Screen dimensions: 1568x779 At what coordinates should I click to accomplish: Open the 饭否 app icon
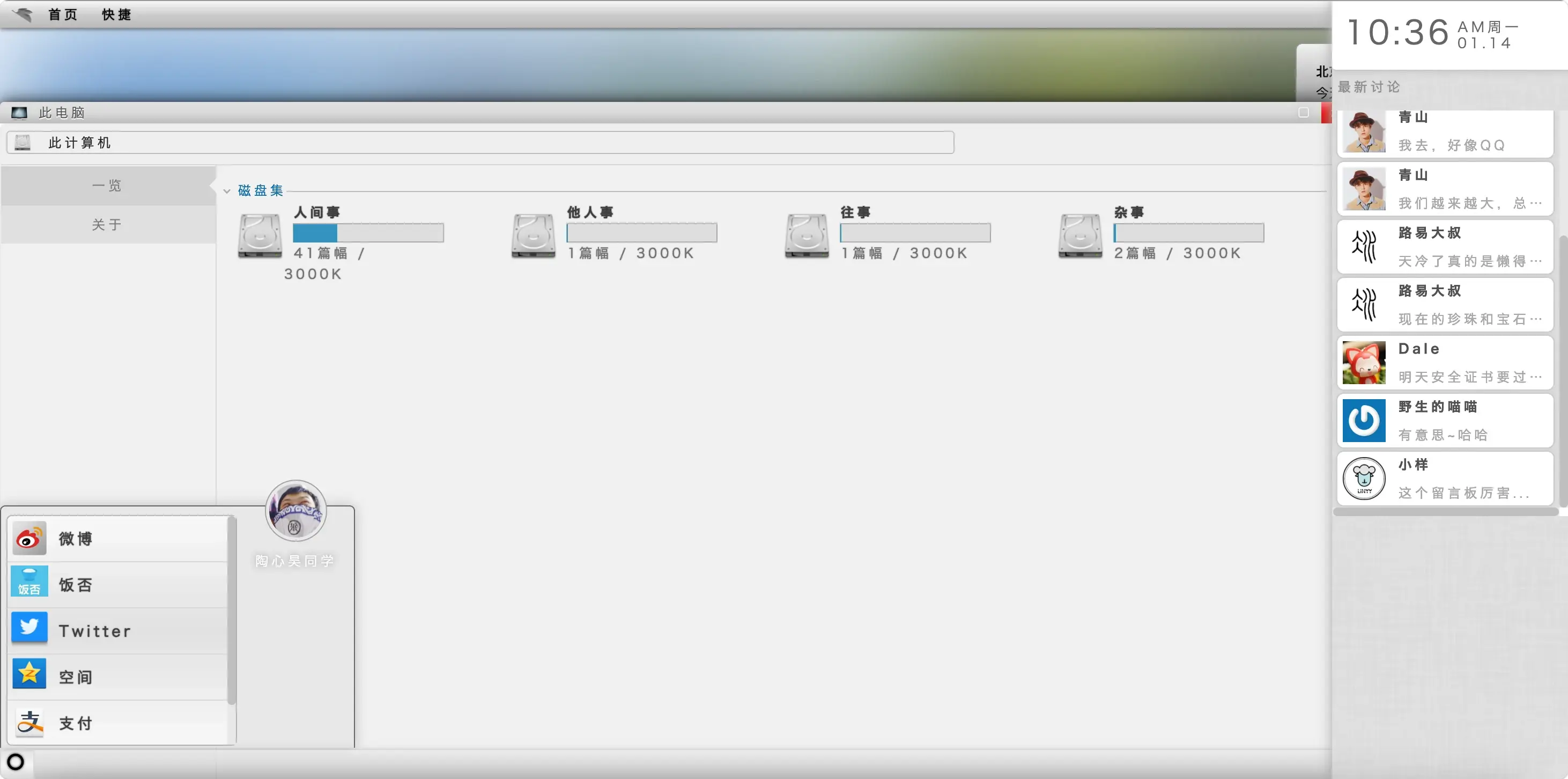(29, 584)
